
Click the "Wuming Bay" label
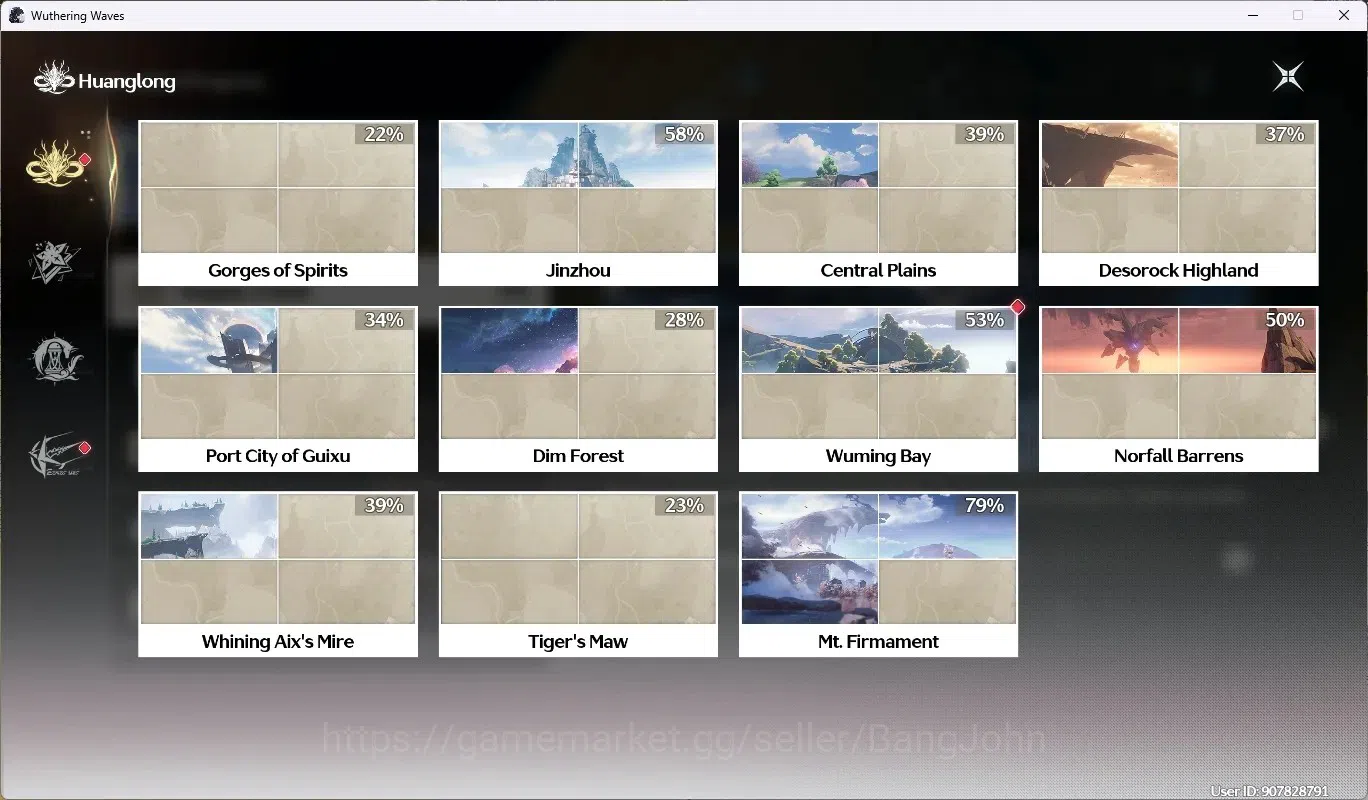tap(878, 456)
